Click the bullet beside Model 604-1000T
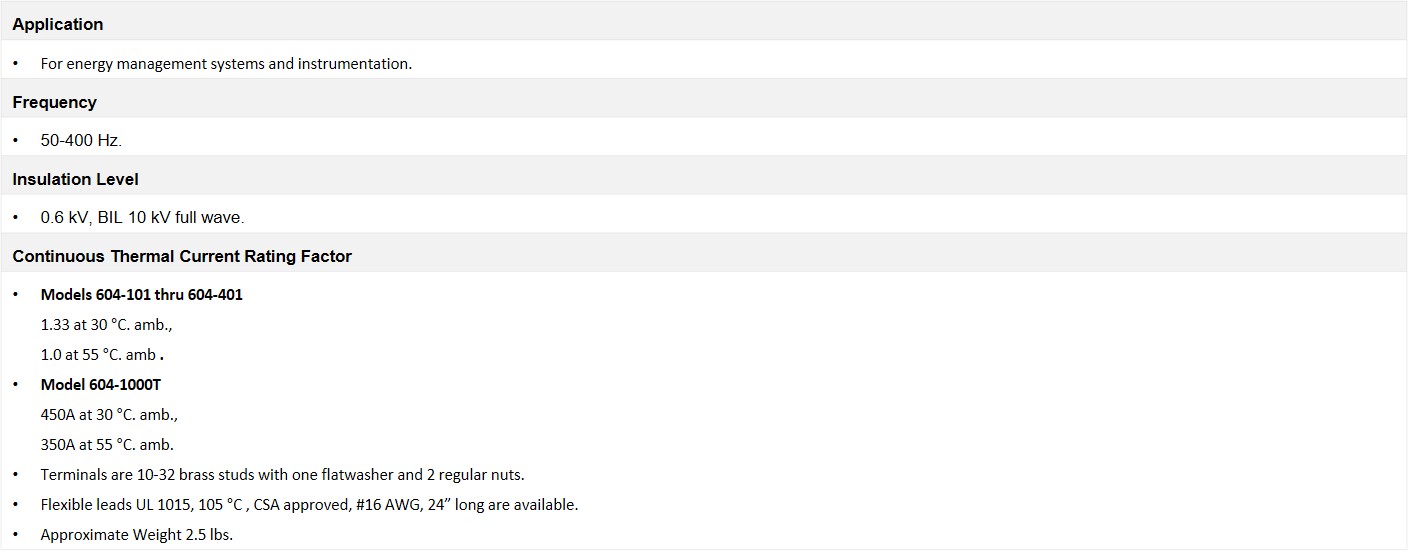 15,384
